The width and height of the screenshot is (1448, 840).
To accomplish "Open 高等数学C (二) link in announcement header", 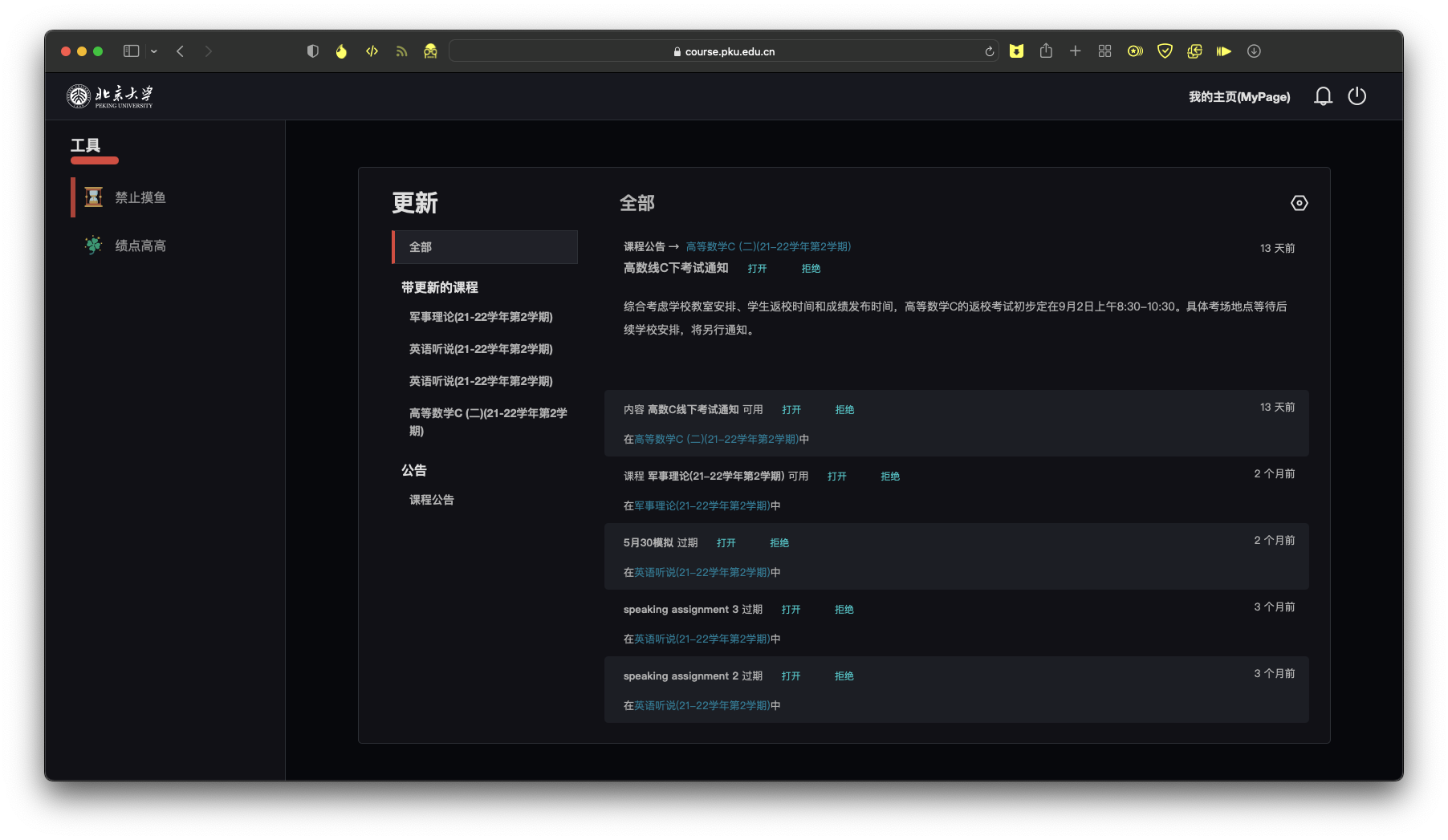I will (x=768, y=246).
